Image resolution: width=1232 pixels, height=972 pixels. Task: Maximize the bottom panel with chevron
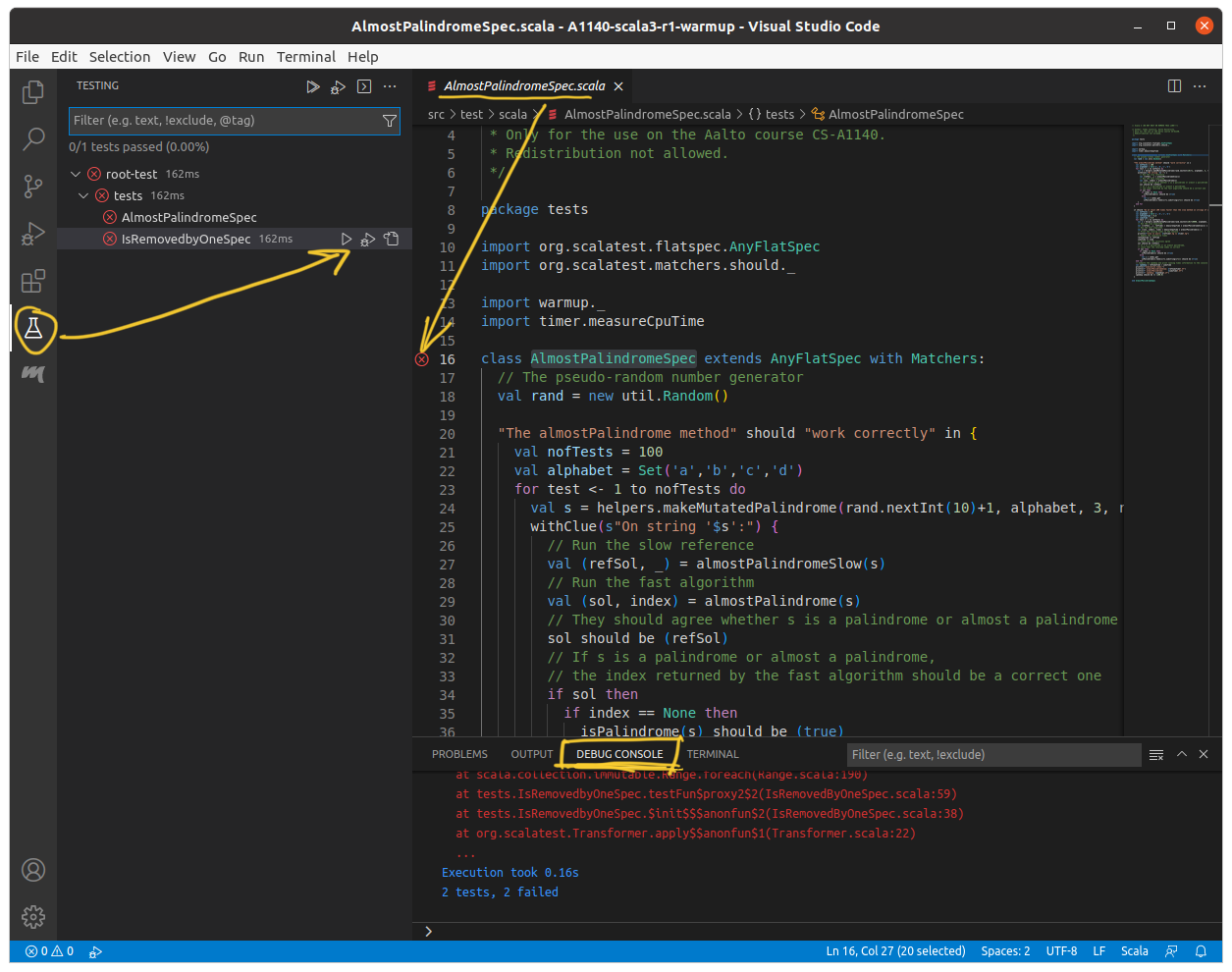pyautogui.click(x=1182, y=754)
